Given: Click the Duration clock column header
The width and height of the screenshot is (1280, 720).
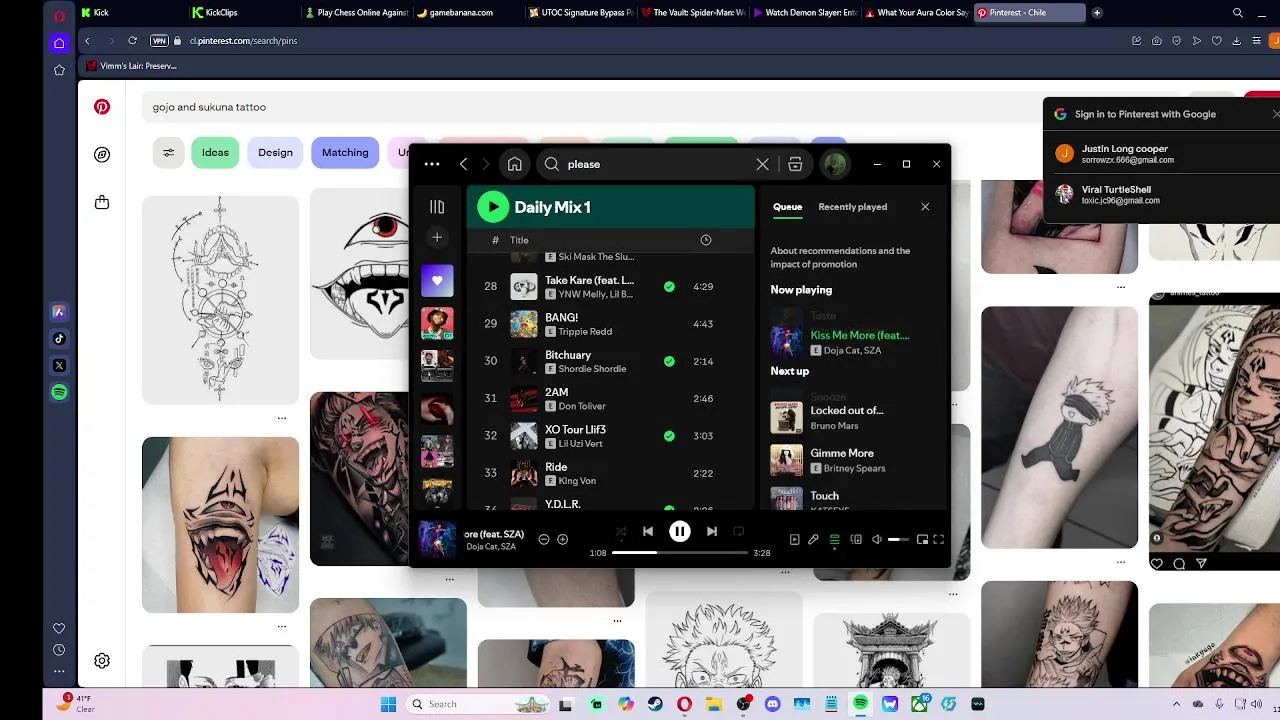Looking at the screenshot, I should [x=705, y=240].
